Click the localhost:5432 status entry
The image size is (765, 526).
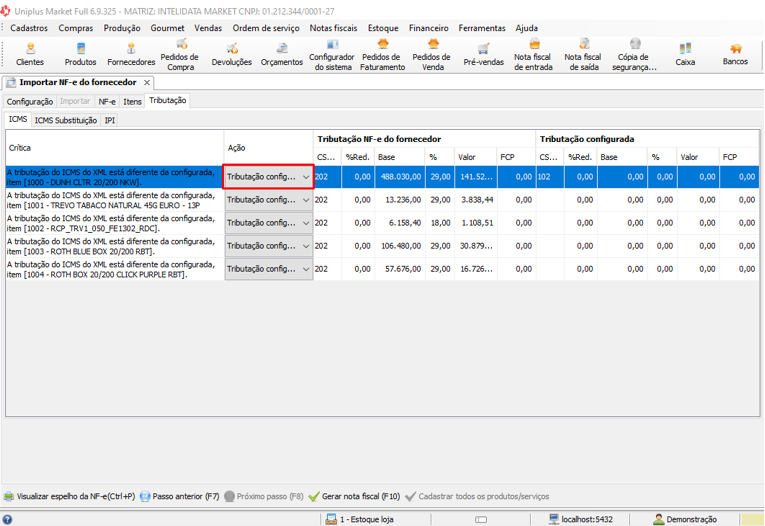(581, 519)
